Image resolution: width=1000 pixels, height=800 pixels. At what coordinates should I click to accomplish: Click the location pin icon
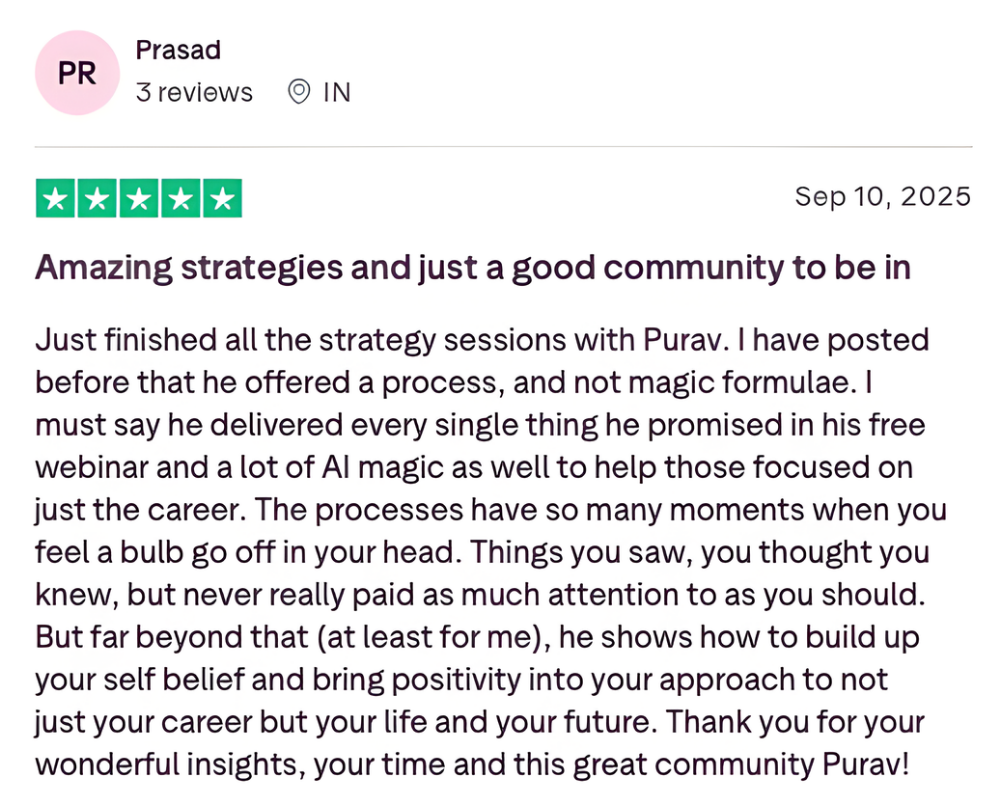coord(298,92)
